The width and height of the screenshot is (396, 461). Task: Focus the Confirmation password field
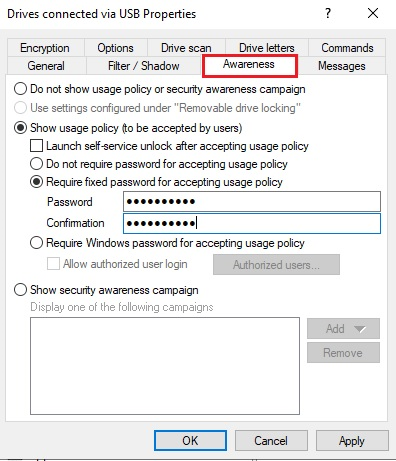click(x=252, y=223)
